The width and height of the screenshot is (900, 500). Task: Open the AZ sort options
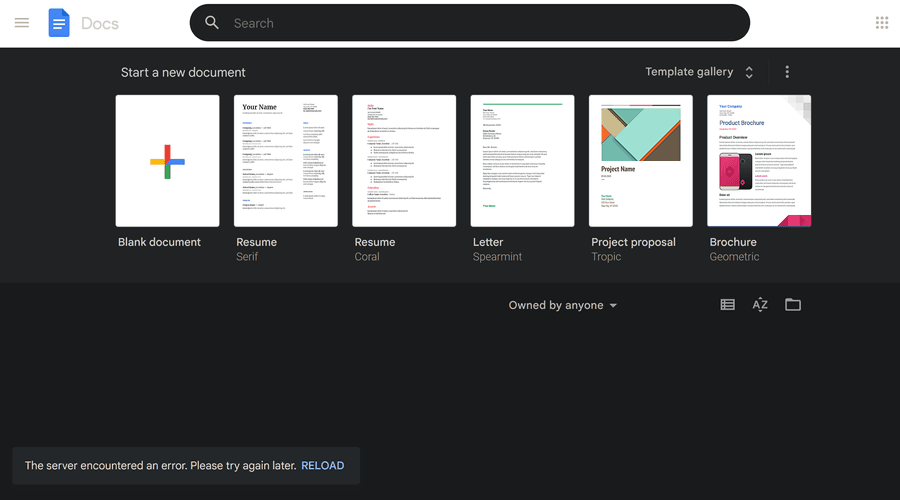(x=760, y=305)
